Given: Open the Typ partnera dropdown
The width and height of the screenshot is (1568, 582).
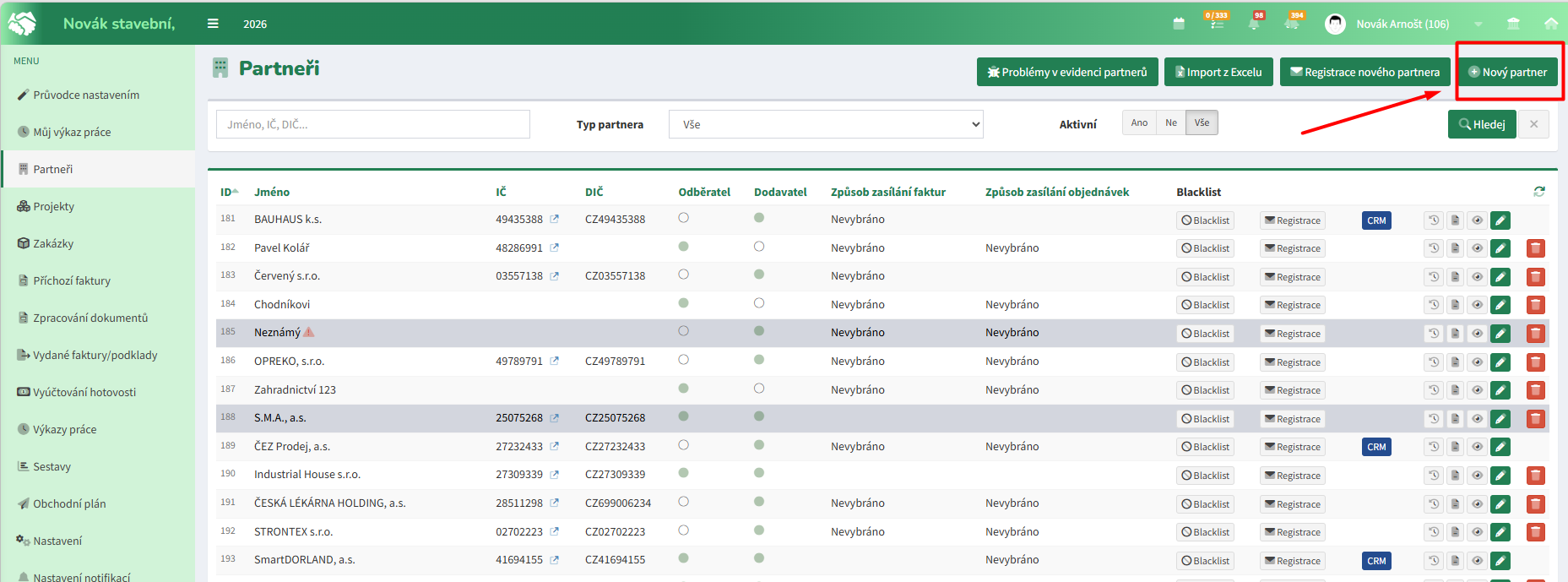Looking at the screenshot, I should 826,124.
